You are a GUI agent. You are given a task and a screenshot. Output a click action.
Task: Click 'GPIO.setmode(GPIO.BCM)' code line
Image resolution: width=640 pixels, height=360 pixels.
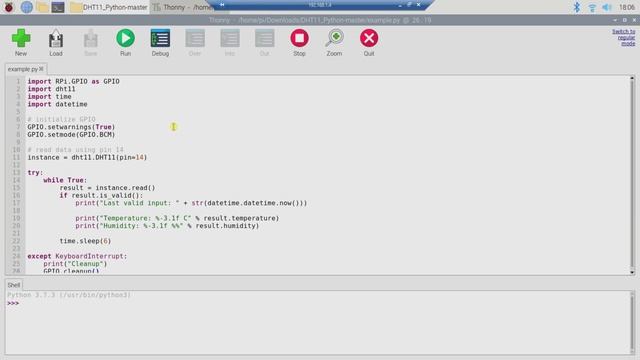(71, 134)
